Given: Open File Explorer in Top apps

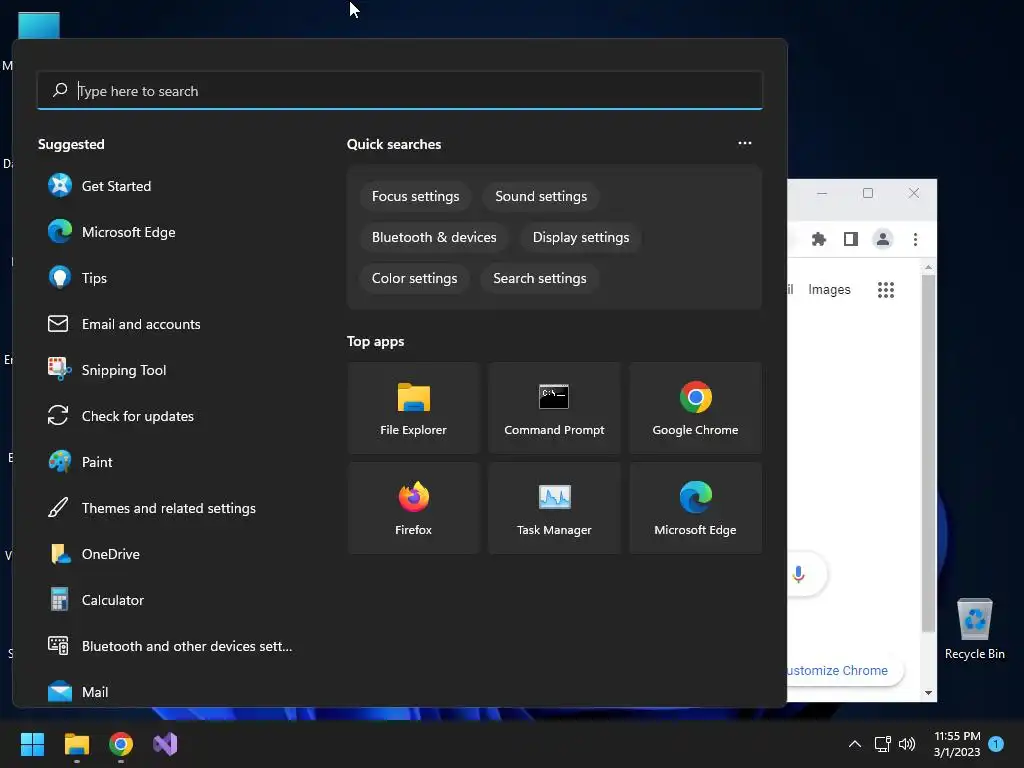Looking at the screenshot, I should point(413,408).
